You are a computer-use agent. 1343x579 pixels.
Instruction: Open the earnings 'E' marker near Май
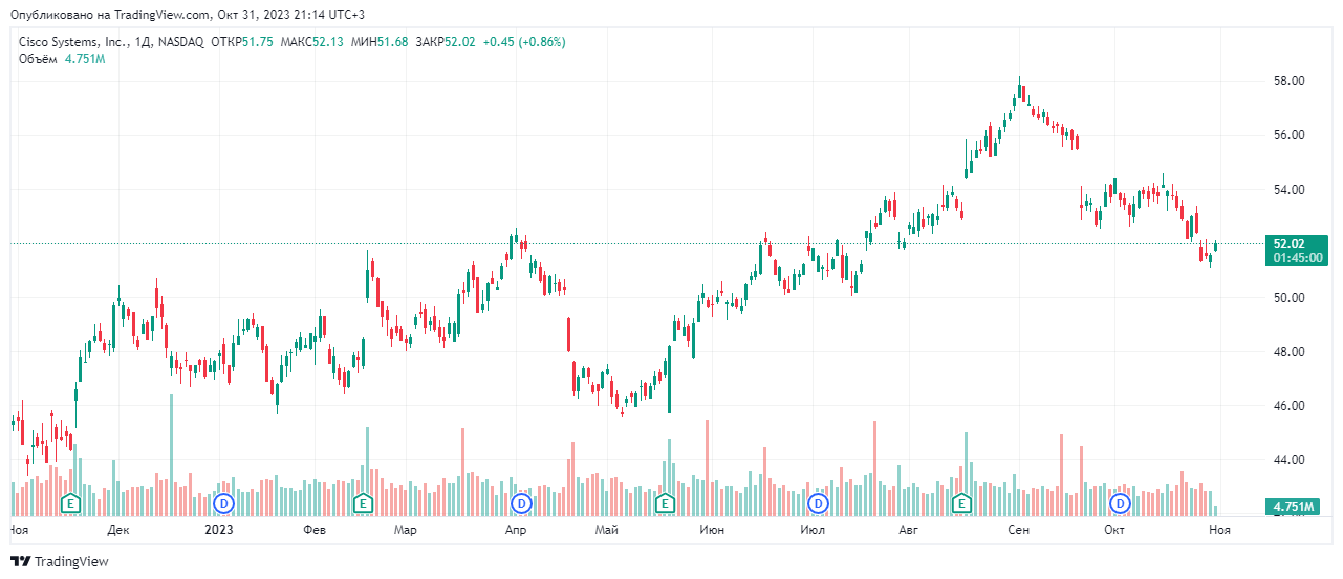tap(664, 502)
